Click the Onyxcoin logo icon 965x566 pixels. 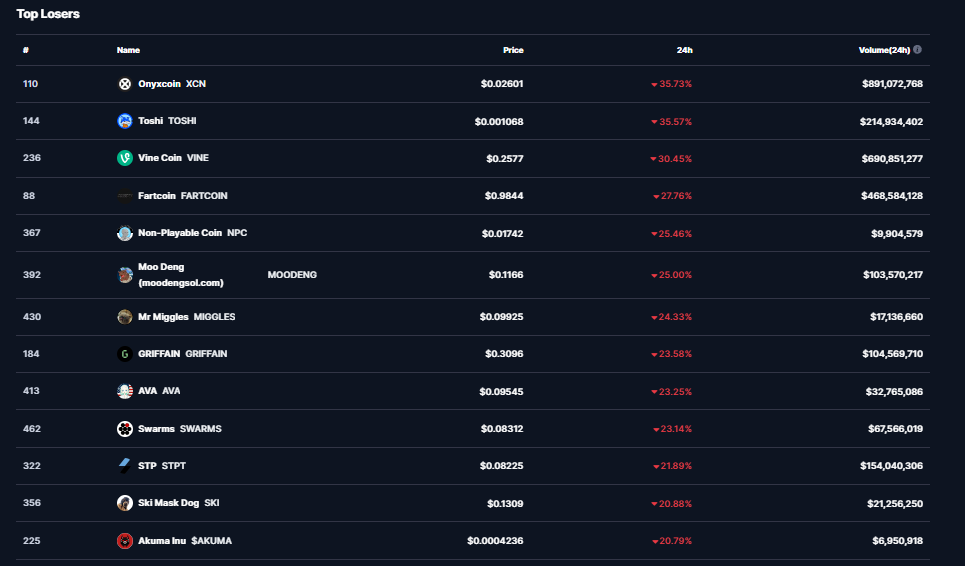tap(125, 84)
